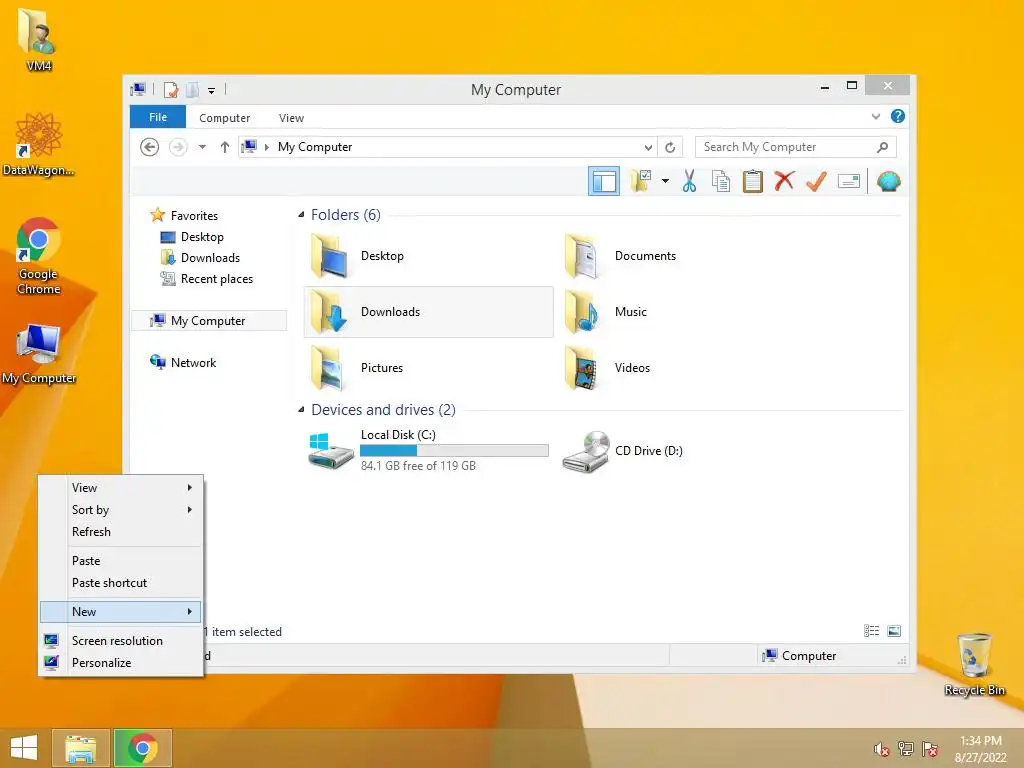The image size is (1024, 768).
Task: Select the Downloads folder in Folders
Action: click(428, 312)
